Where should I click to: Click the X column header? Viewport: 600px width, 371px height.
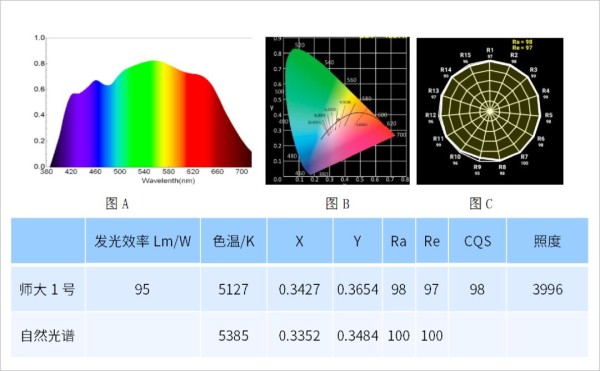click(x=300, y=241)
